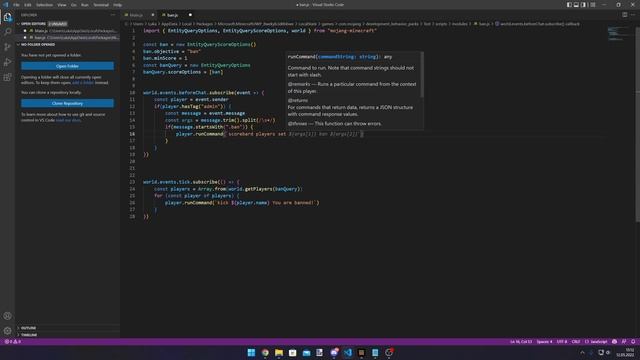Click the feedback icon in status bar

pyautogui.click(x=624, y=342)
